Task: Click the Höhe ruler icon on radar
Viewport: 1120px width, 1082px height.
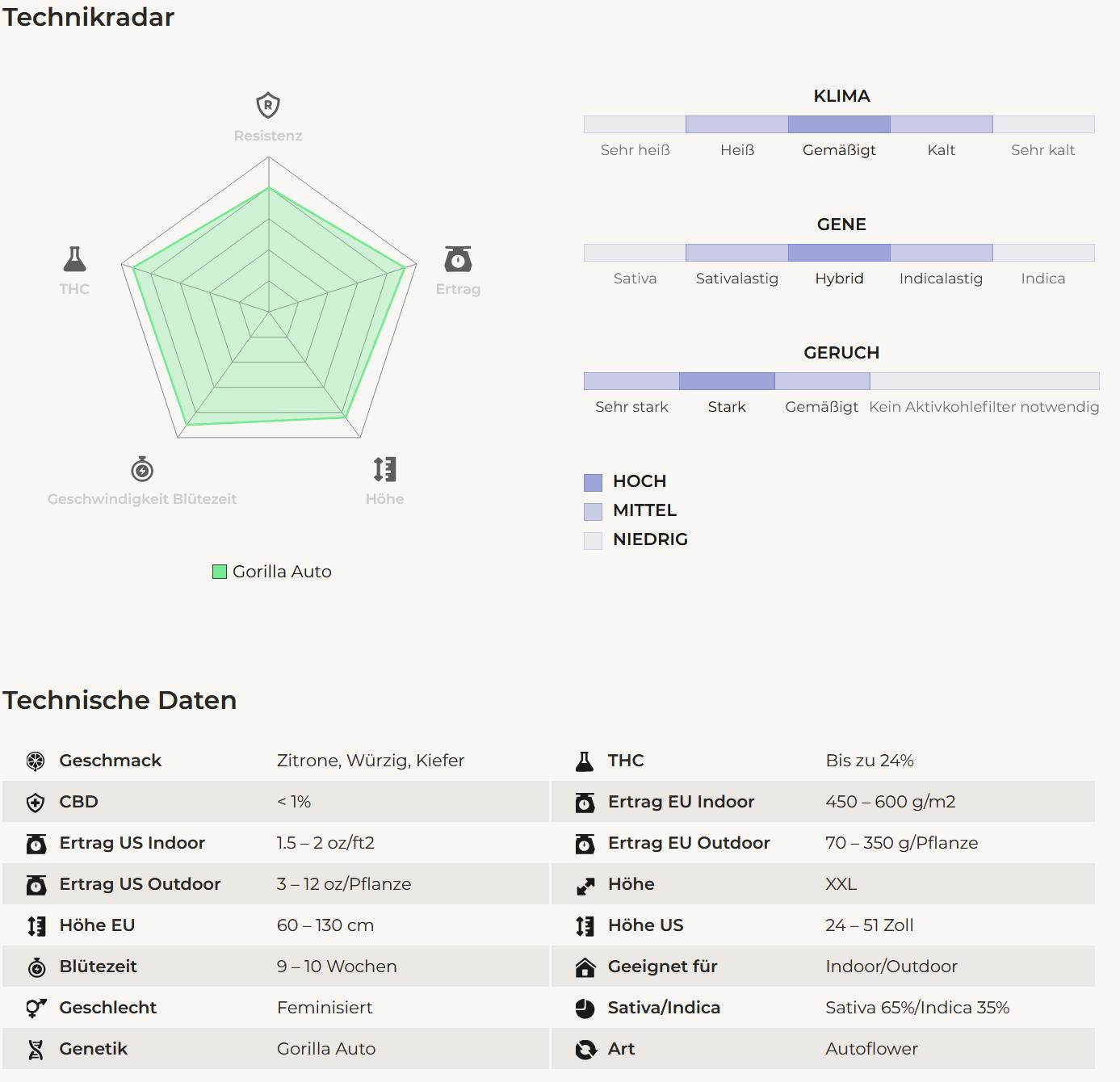Action: (384, 469)
